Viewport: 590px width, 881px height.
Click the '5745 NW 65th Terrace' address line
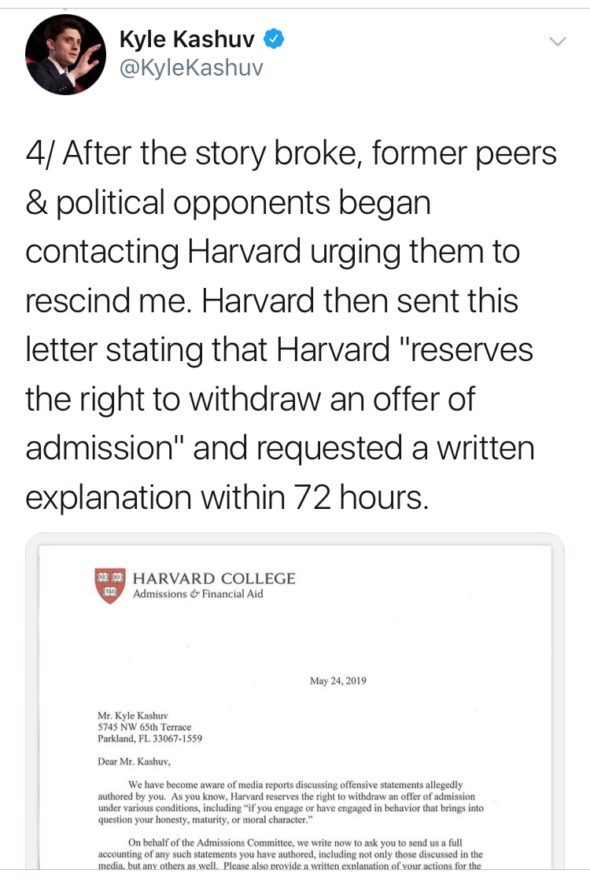click(x=144, y=727)
